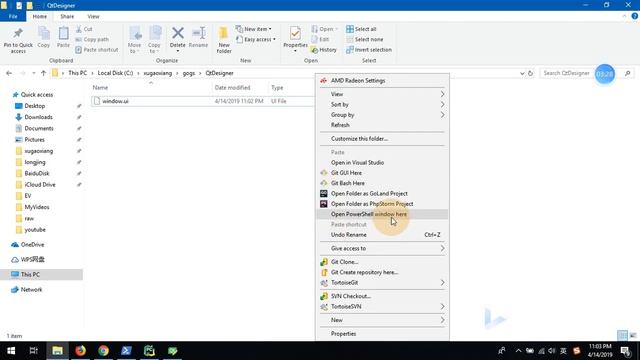Select OneDrive in navigation pane
This screenshot has width=640, height=360.
click(32, 244)
